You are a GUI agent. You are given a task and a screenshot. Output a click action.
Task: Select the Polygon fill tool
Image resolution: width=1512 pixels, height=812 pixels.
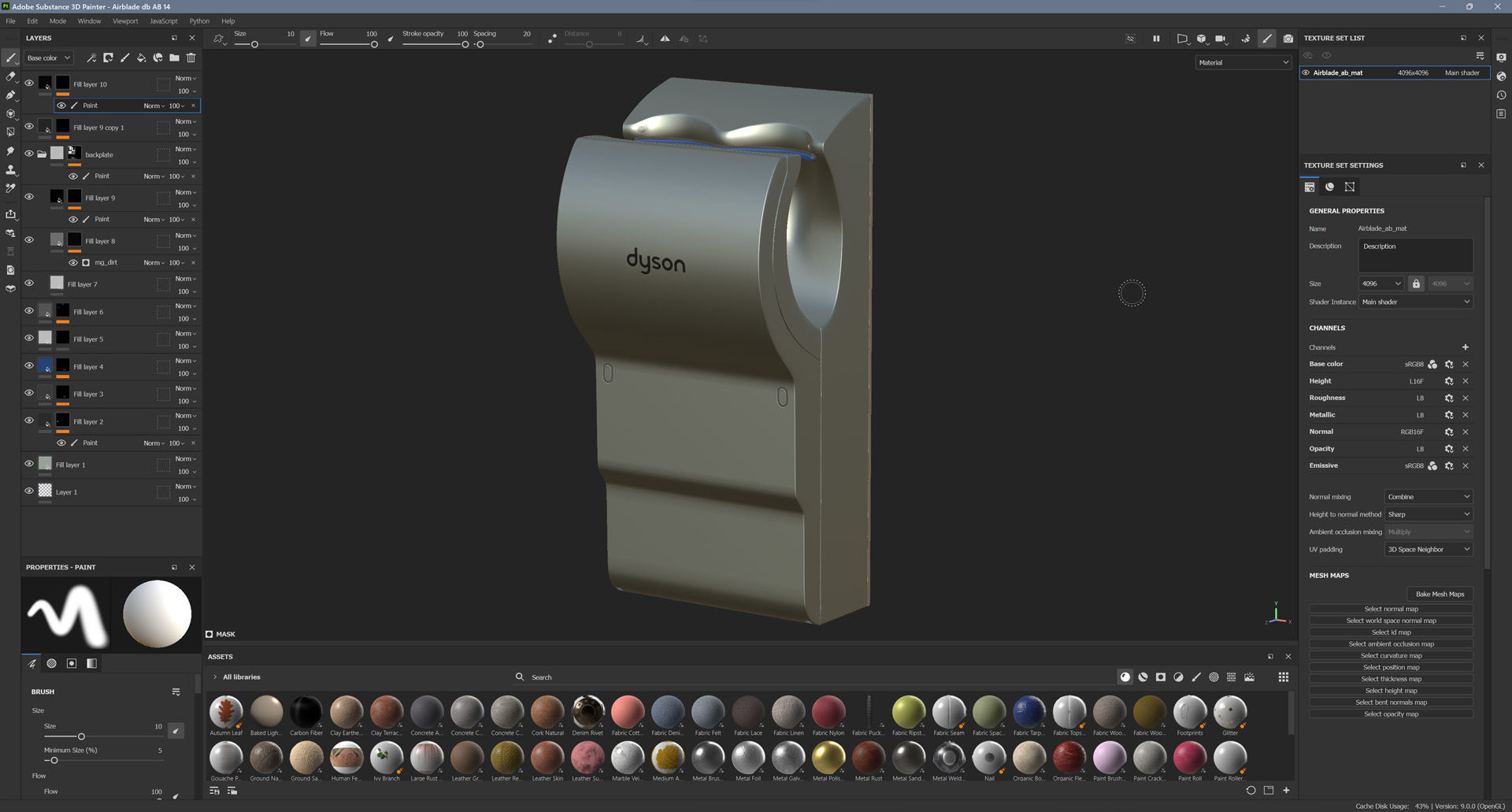point(10,132)
